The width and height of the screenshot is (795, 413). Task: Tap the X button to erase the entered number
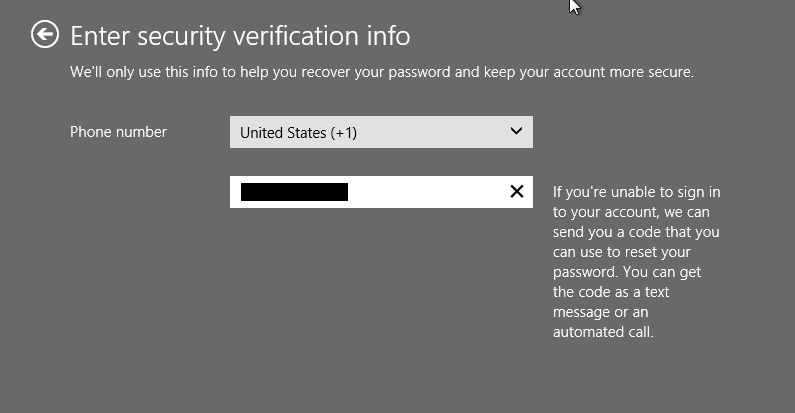516,192
